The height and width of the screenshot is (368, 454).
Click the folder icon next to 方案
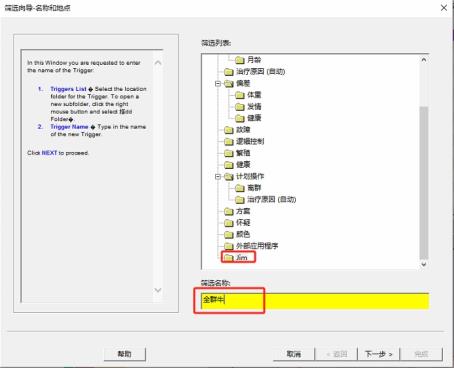229,211
